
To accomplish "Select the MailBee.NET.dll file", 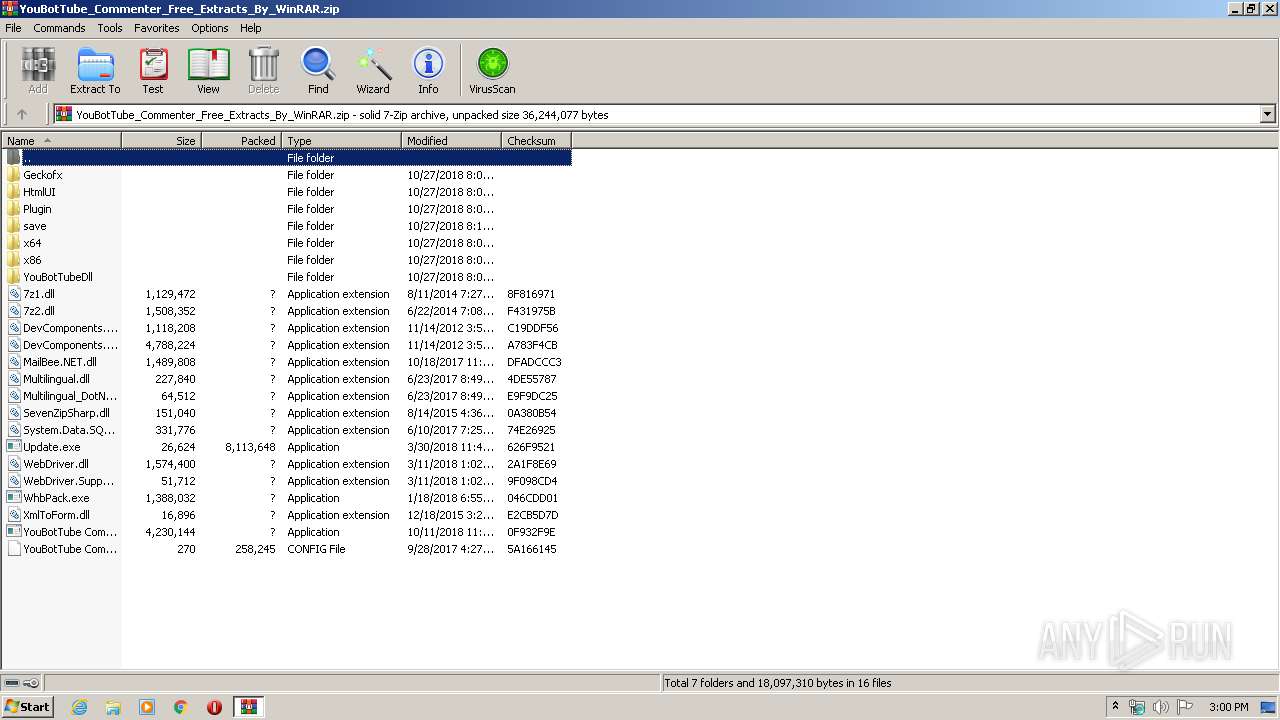I will [x=287, y=362].
